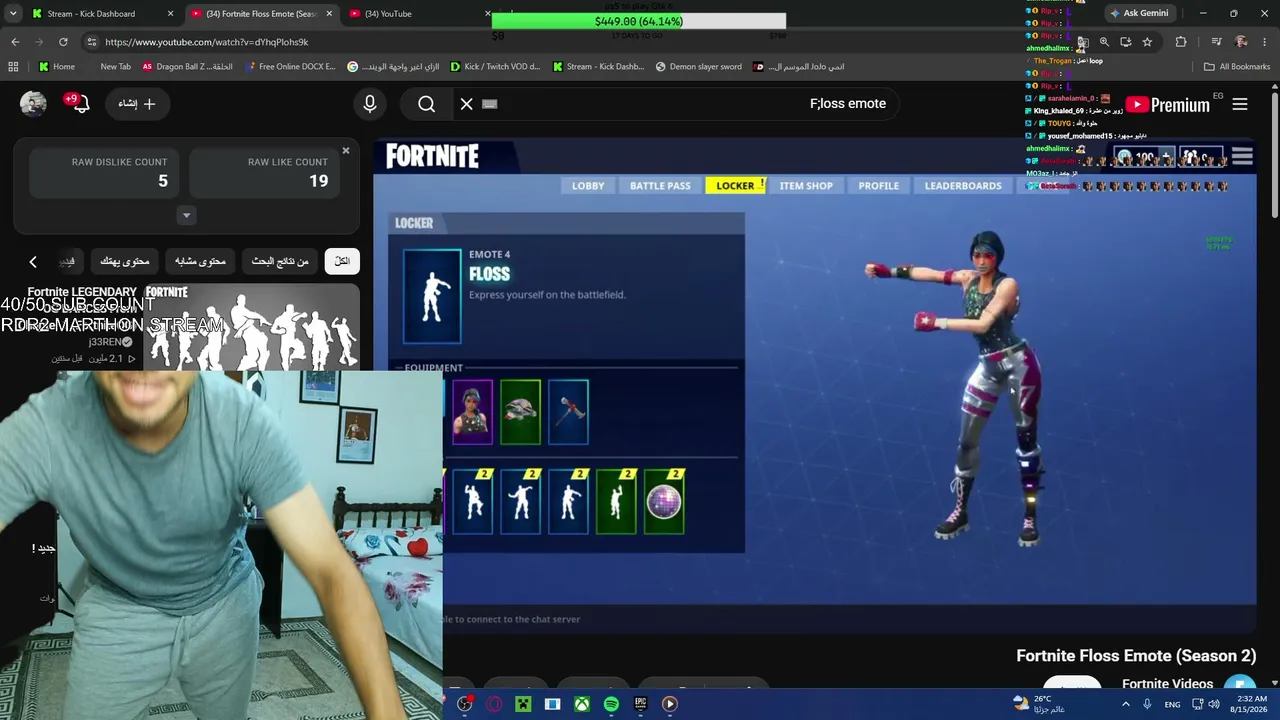Open the Xbox app from the taskbar
The image size is (1280, 720).
coord(581,704)
